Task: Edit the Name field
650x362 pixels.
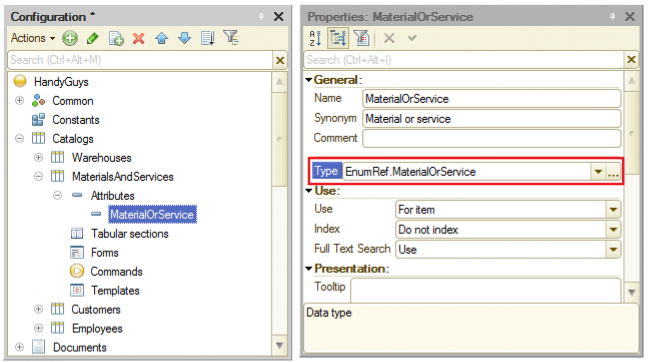Action: click(492, 99)
